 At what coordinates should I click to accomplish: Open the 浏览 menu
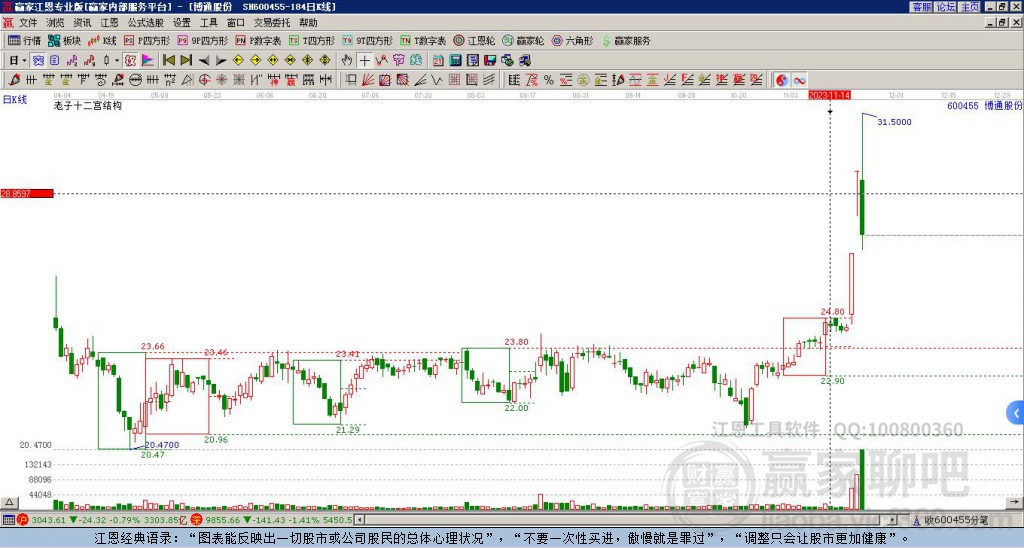pyautogui.click(x=56, y=23)
